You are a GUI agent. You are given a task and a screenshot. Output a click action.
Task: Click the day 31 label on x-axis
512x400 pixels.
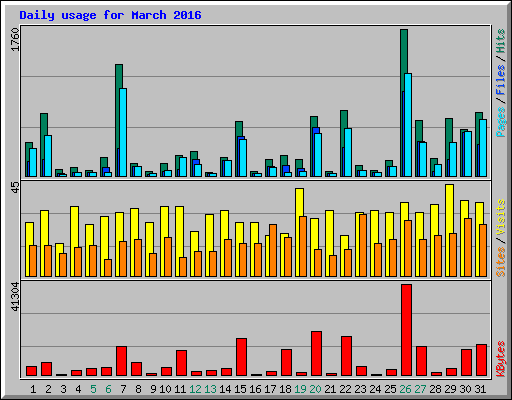click(480, 389)
